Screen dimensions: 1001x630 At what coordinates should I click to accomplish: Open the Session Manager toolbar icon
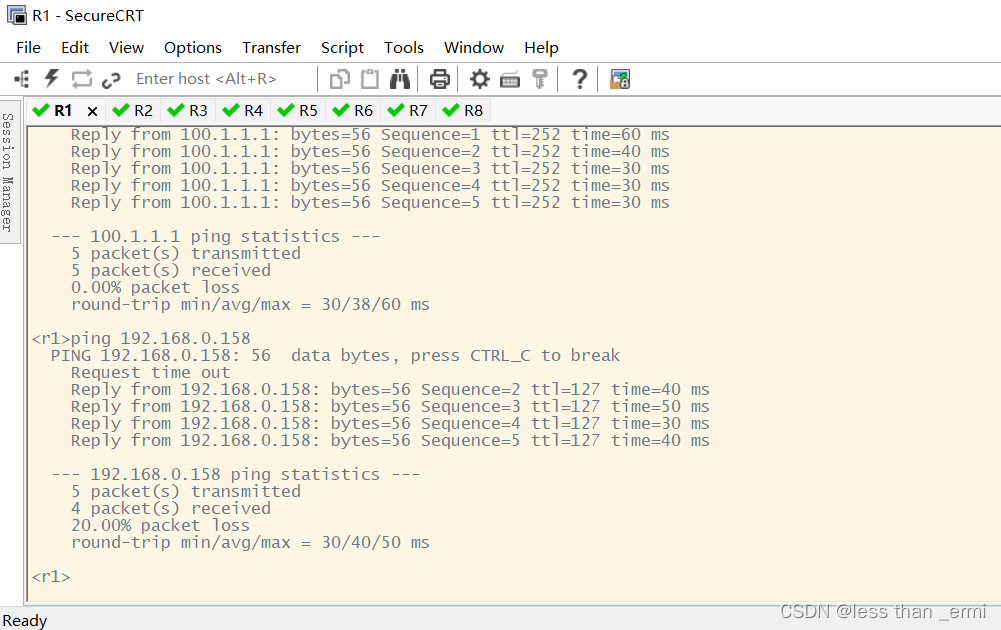tap(22, 79)
